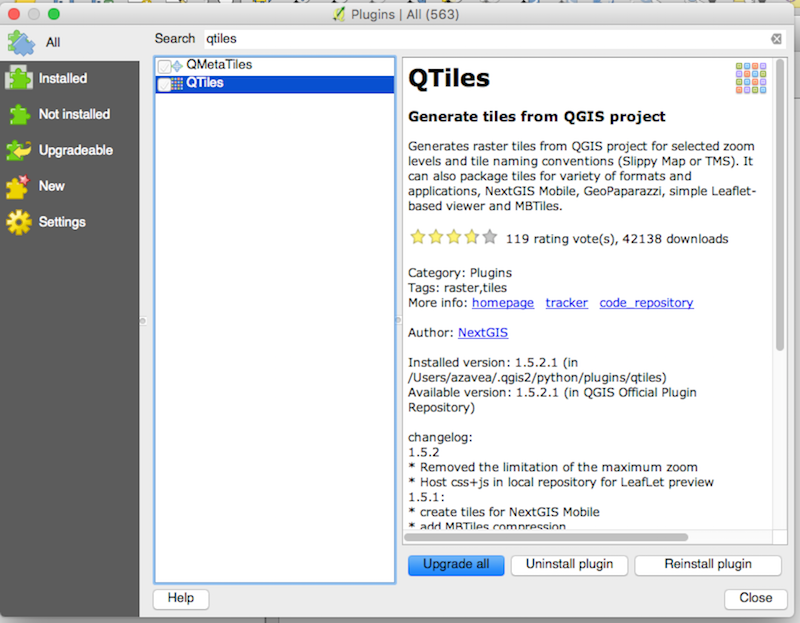Open the plugin homepage link

click(502, 303)
